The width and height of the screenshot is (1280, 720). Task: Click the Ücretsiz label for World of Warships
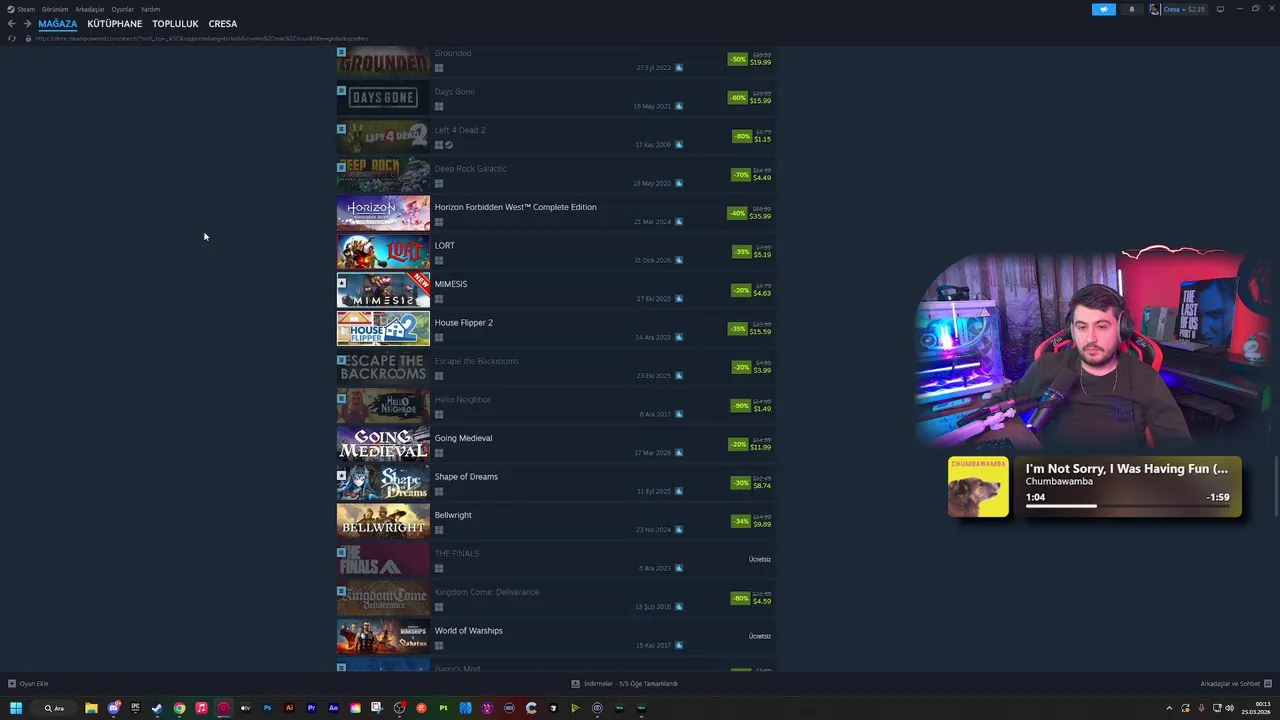click(760, 636)
